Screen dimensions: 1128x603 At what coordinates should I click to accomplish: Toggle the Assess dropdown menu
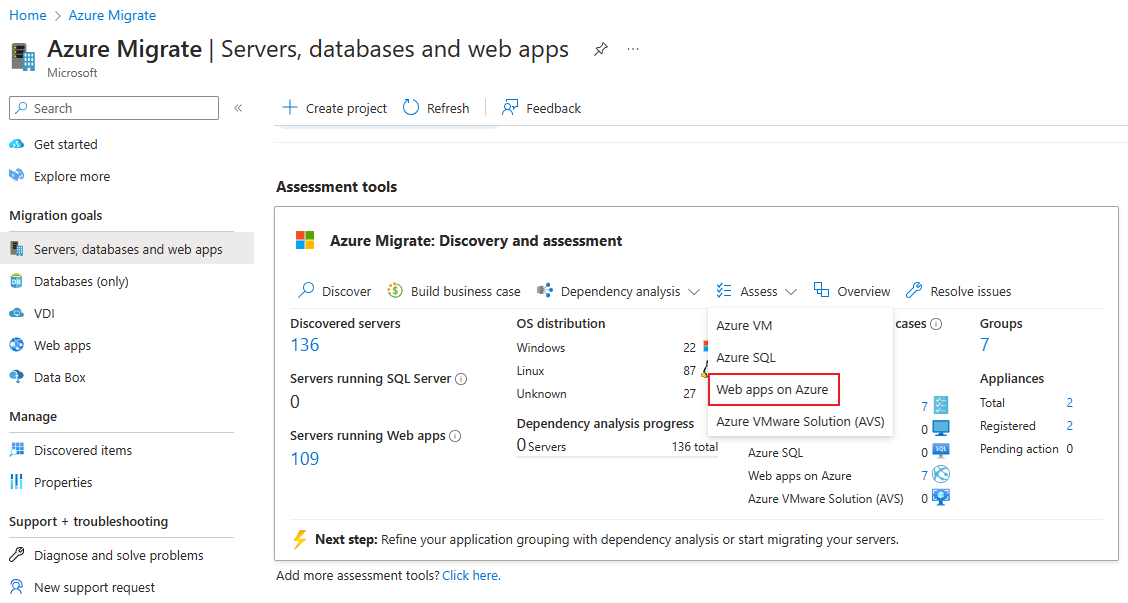coord(757,291)
